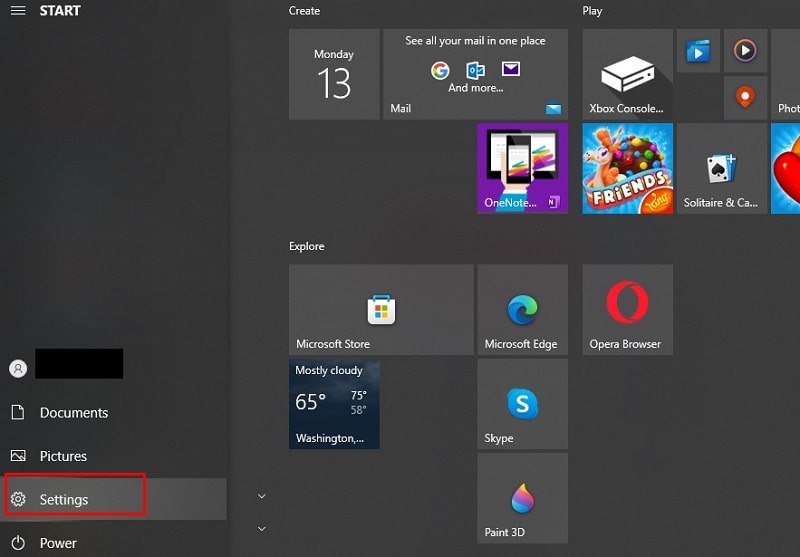Open the Microsoft Store tile

381,310
